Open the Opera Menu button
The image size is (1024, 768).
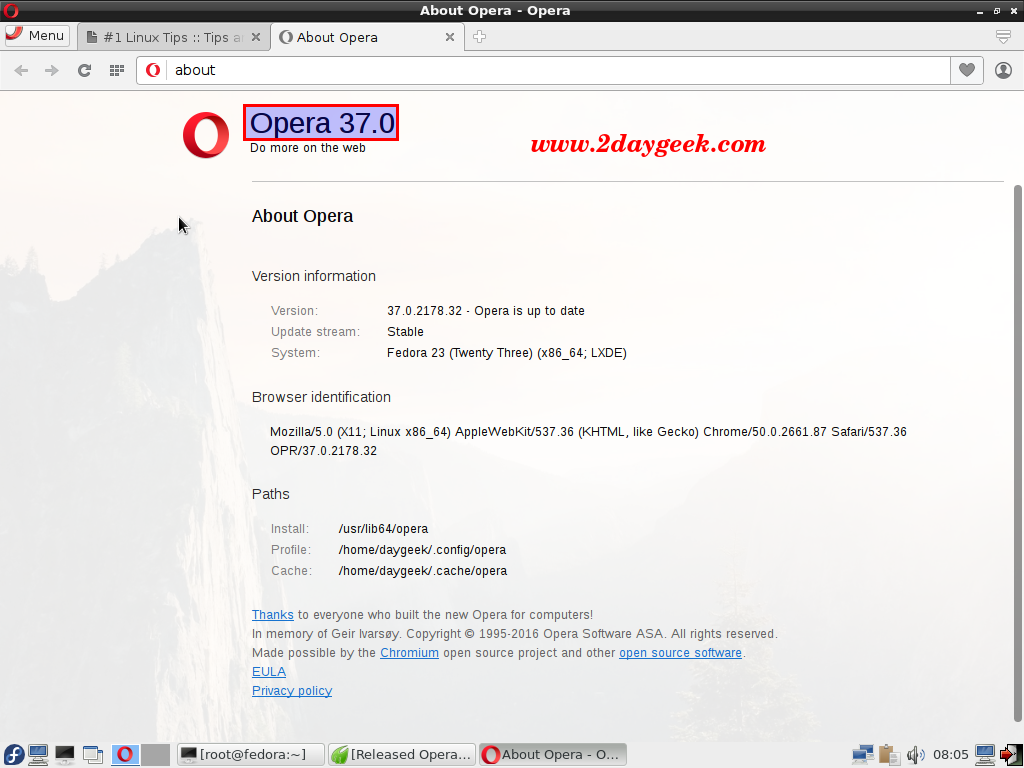(x=37, y=35)
